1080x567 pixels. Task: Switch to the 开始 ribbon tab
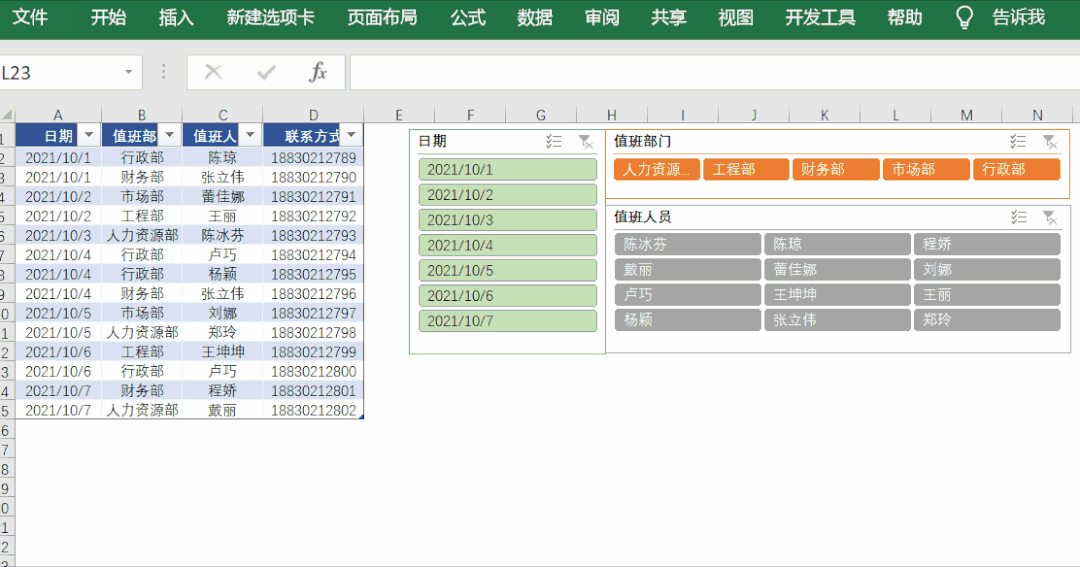click(108, 17)
